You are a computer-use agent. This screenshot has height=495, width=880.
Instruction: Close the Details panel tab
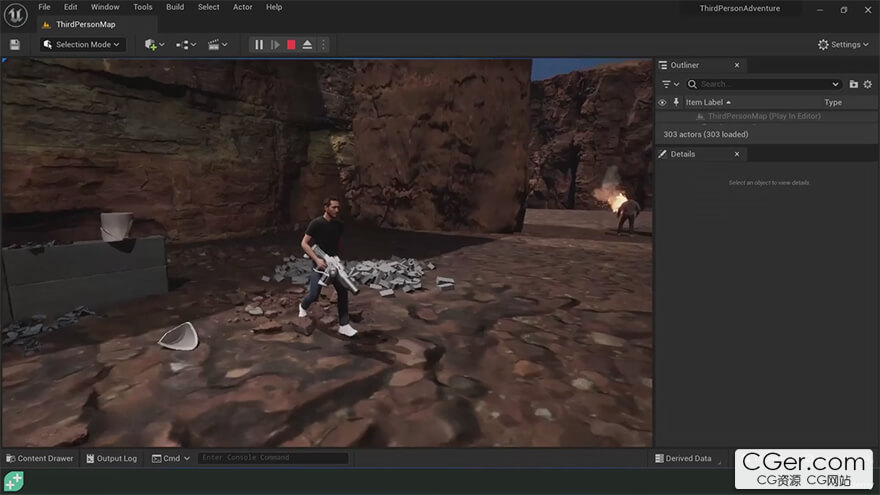pos(737,154)
